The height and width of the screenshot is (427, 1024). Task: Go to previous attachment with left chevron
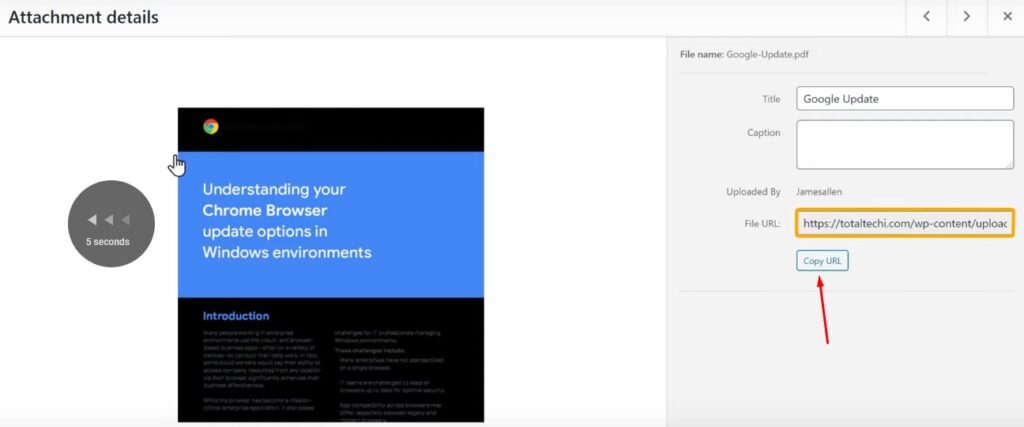point(926,17)
